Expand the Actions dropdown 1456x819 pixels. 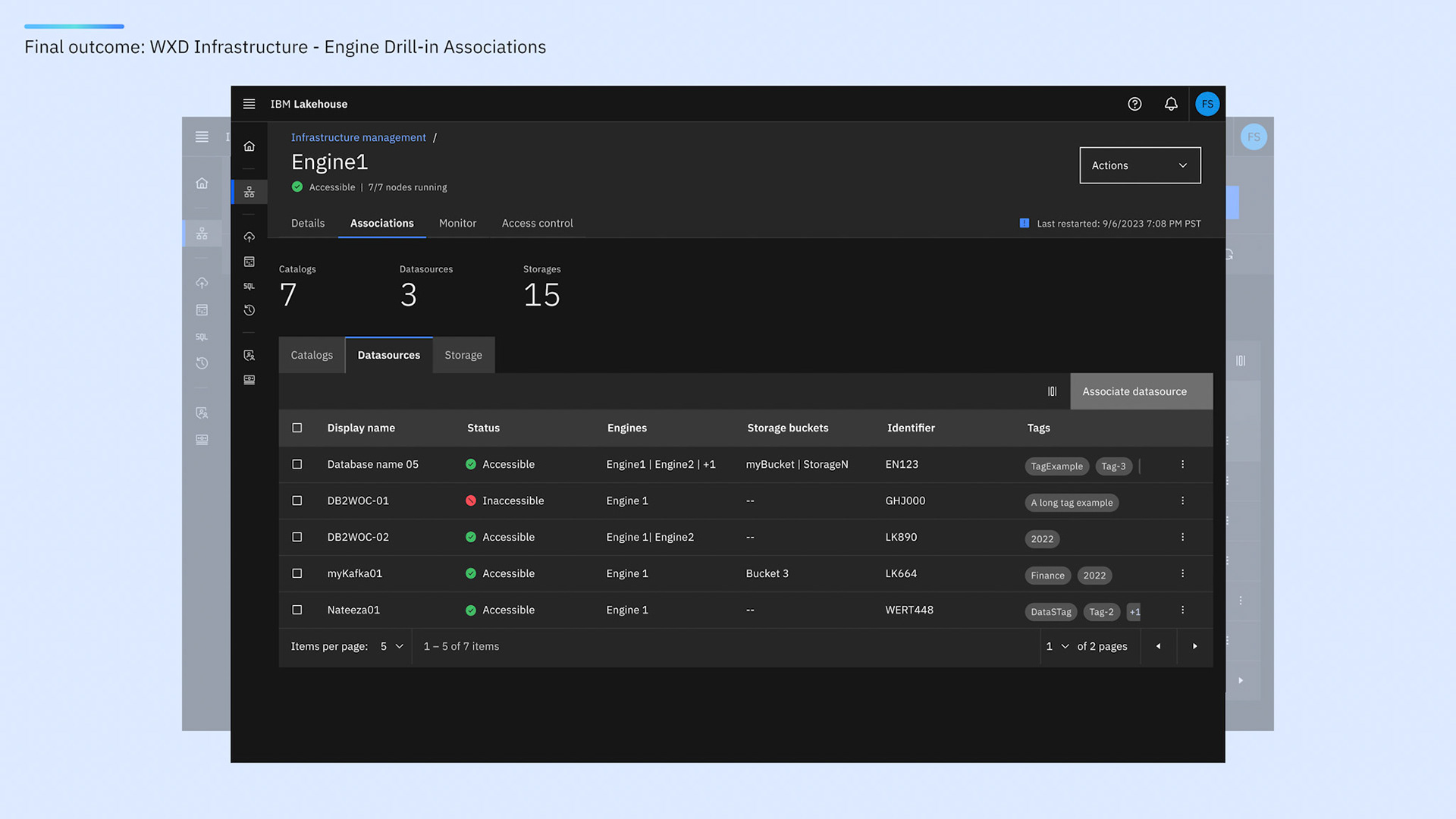(x=1140, y=165)
